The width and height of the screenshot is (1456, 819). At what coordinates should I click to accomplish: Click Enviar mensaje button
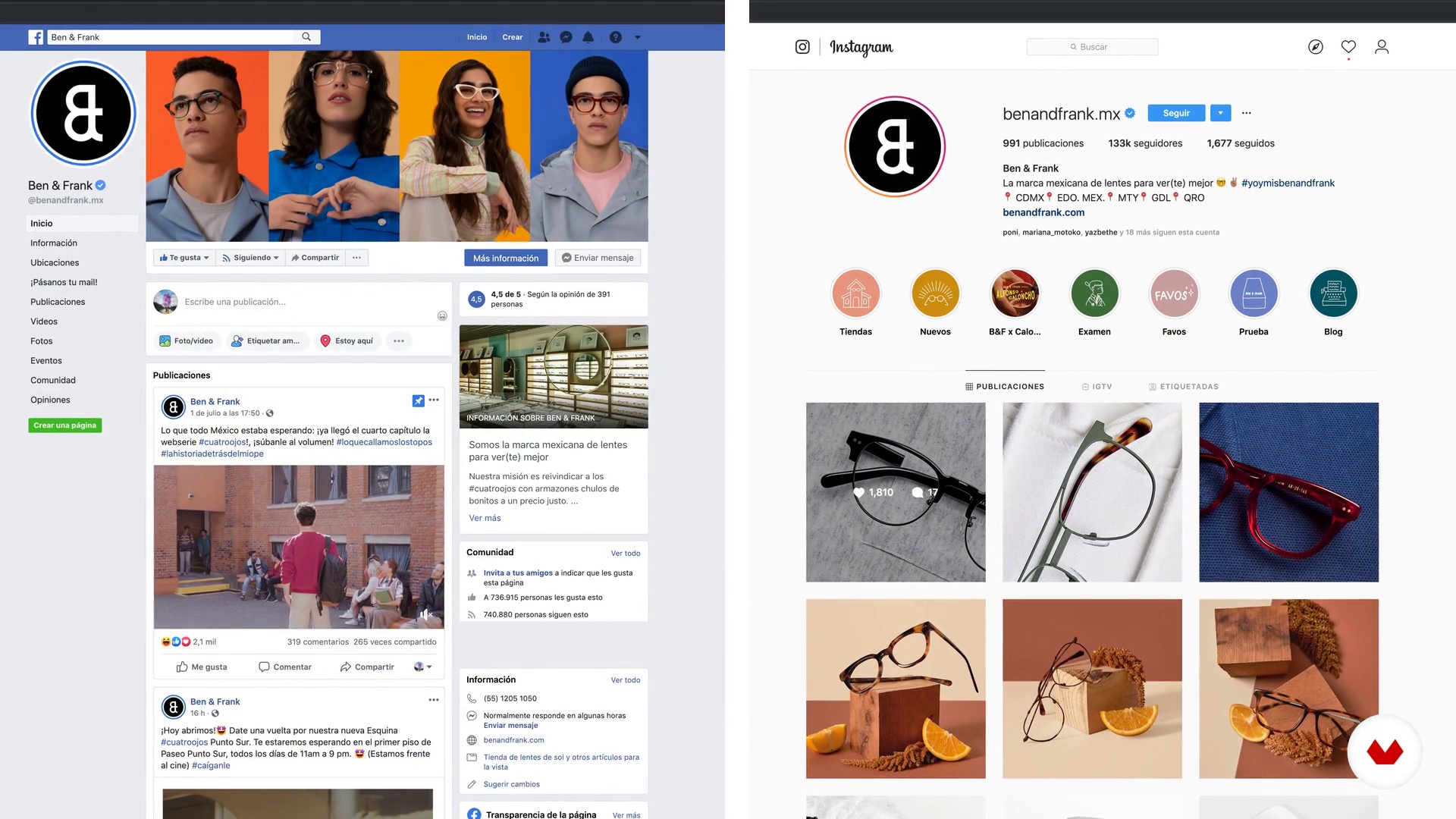[598, 259]
